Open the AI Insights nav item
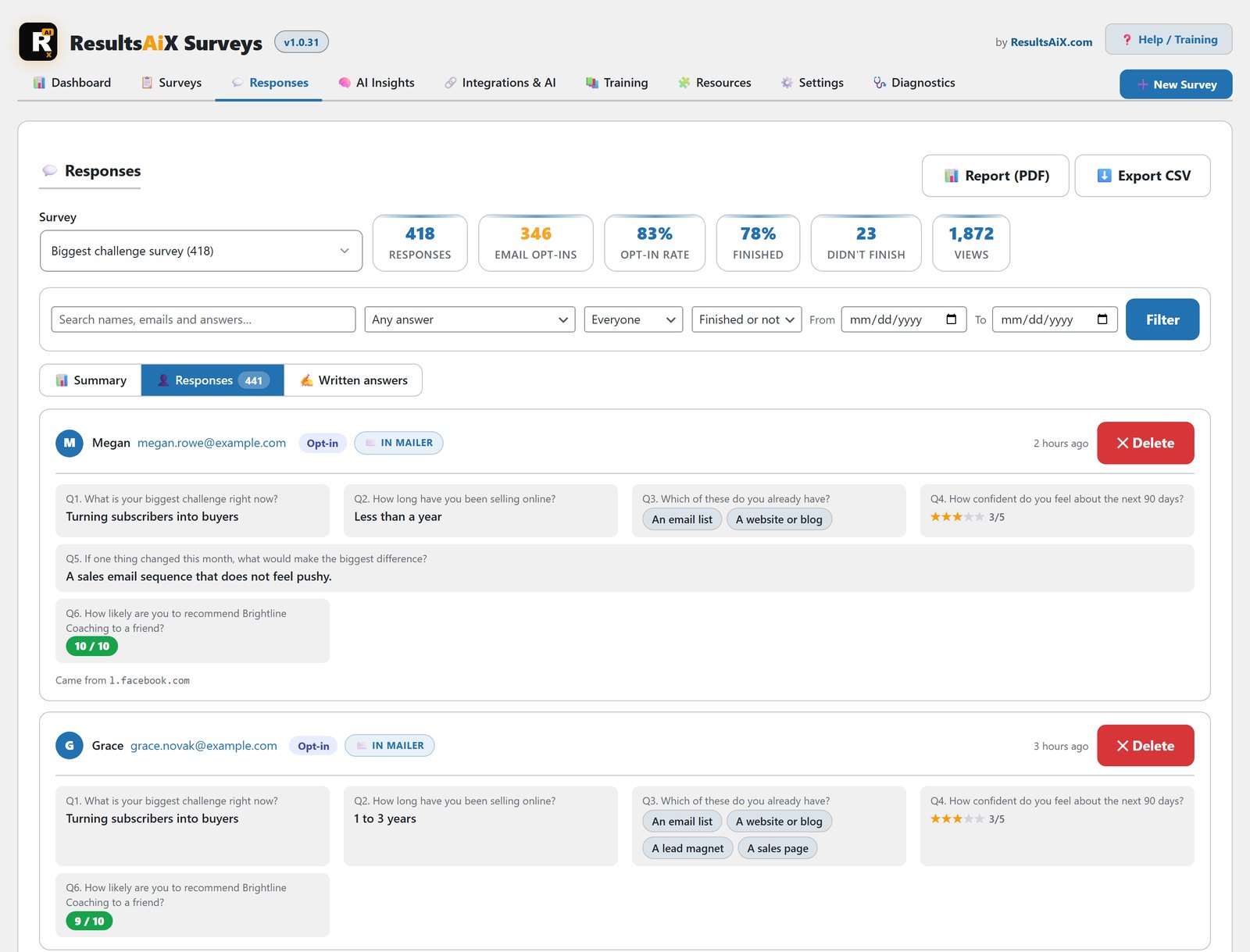This screenshot has width=1250, height=952. coord(377,83)
